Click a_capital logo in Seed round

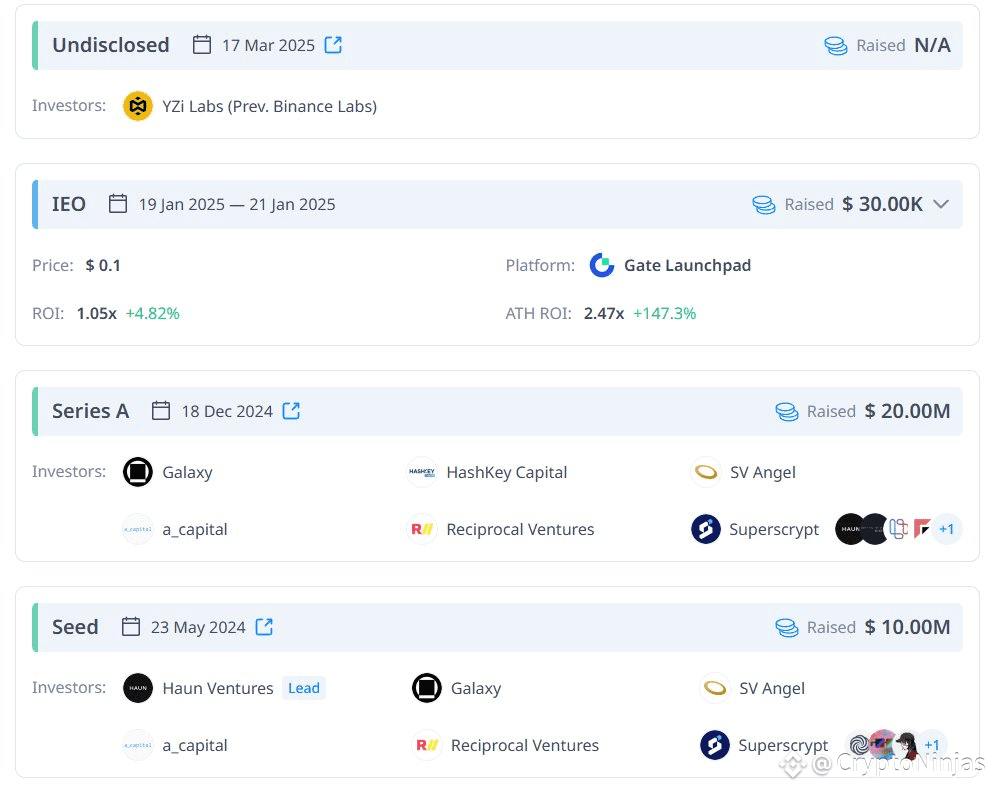(x=138, y=745)
